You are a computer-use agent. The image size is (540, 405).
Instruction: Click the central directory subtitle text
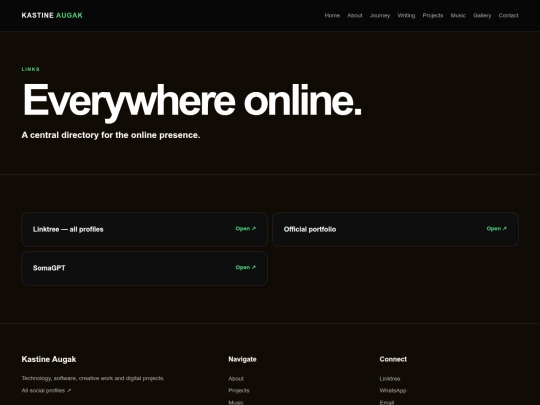[111, 135]
